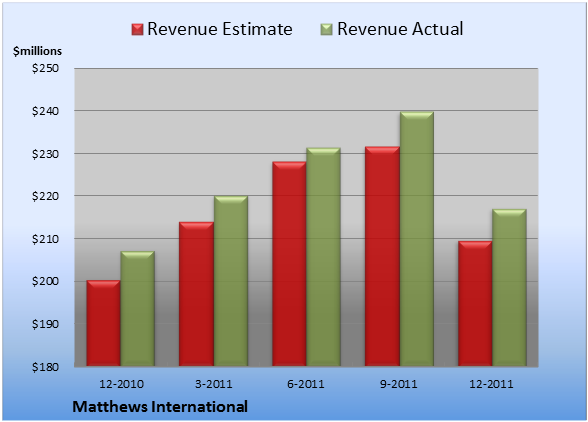Click the '$230' axis value

[x=45, y=154]
